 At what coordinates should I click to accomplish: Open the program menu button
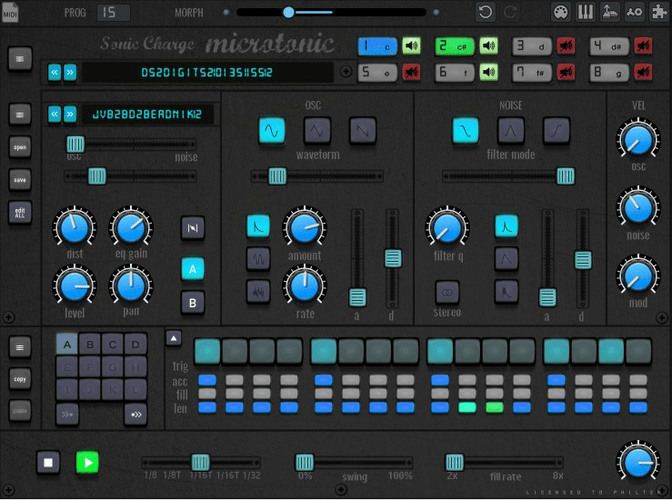click(x=20, y=59)
